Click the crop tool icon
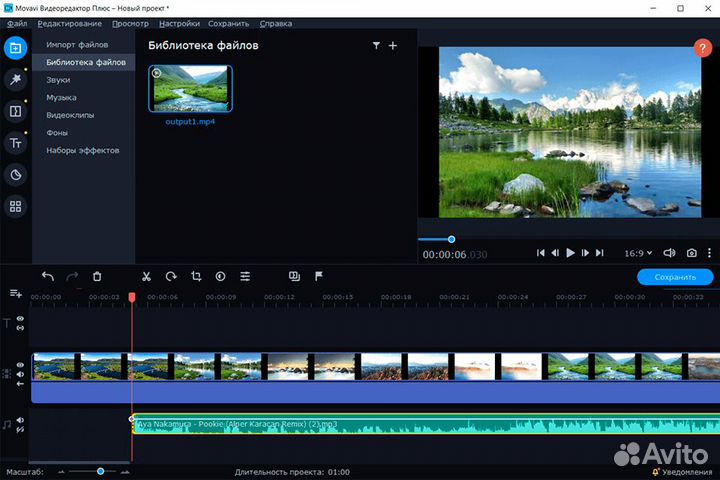Viewport: 720px width, 480px height. 196,277
